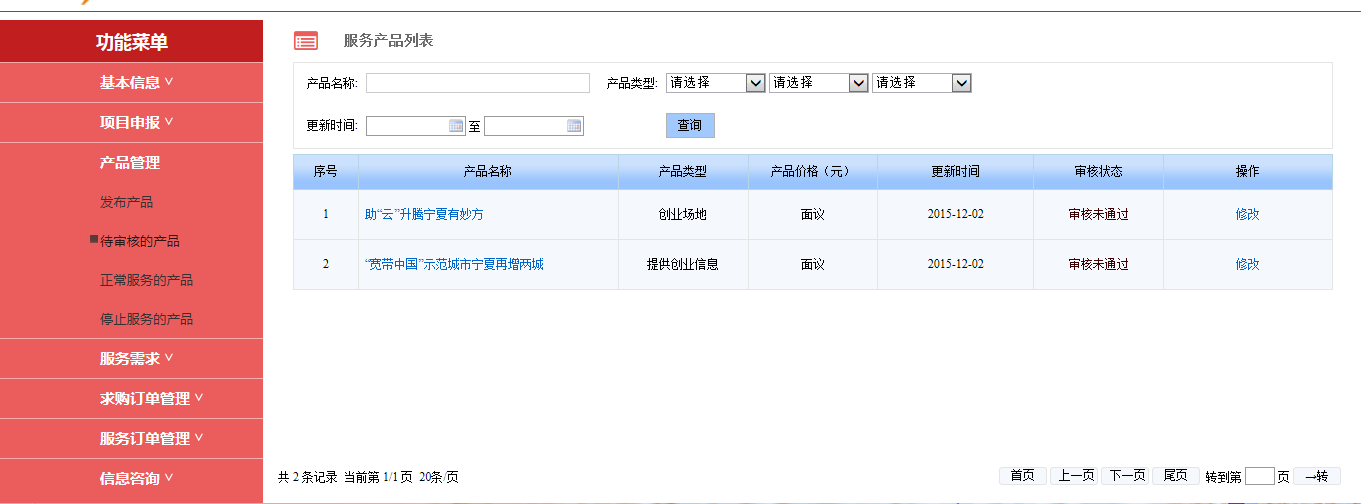Jump to 尾页 last page
1361x504 pixels.
[1175, 476]
